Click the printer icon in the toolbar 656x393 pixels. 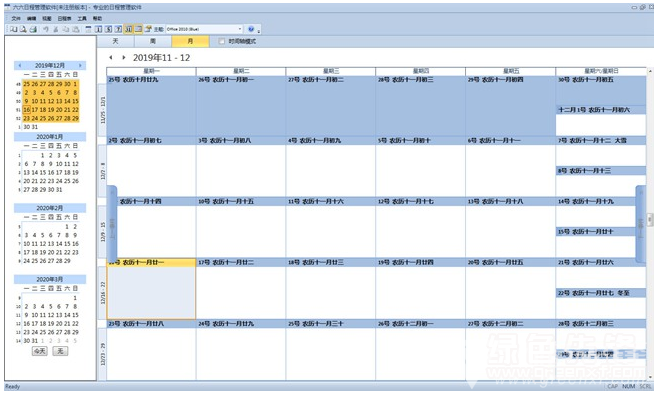[33, 29]
